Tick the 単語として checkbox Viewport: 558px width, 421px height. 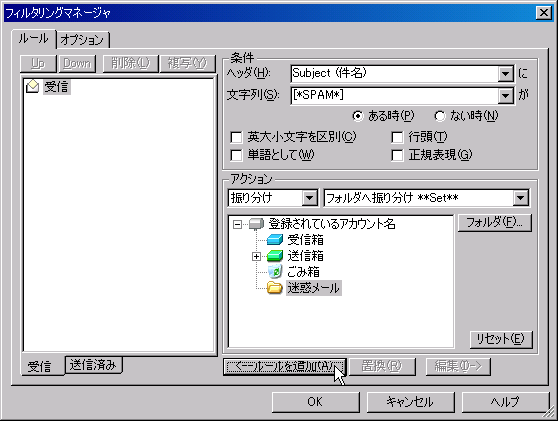pos(236,155)
